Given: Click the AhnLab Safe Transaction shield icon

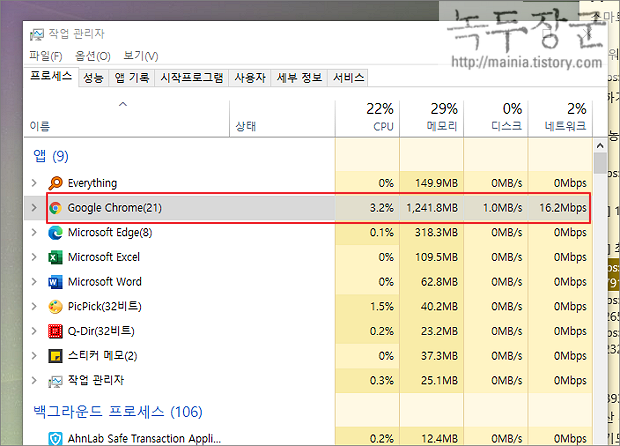Looking at the screenshot, I should pyautogui.click(x=55, y=438).
